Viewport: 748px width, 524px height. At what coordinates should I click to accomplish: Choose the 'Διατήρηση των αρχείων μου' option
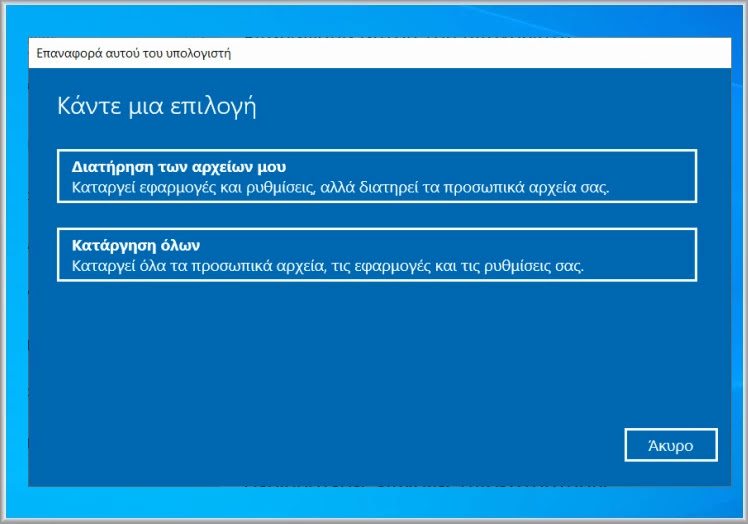377,176
